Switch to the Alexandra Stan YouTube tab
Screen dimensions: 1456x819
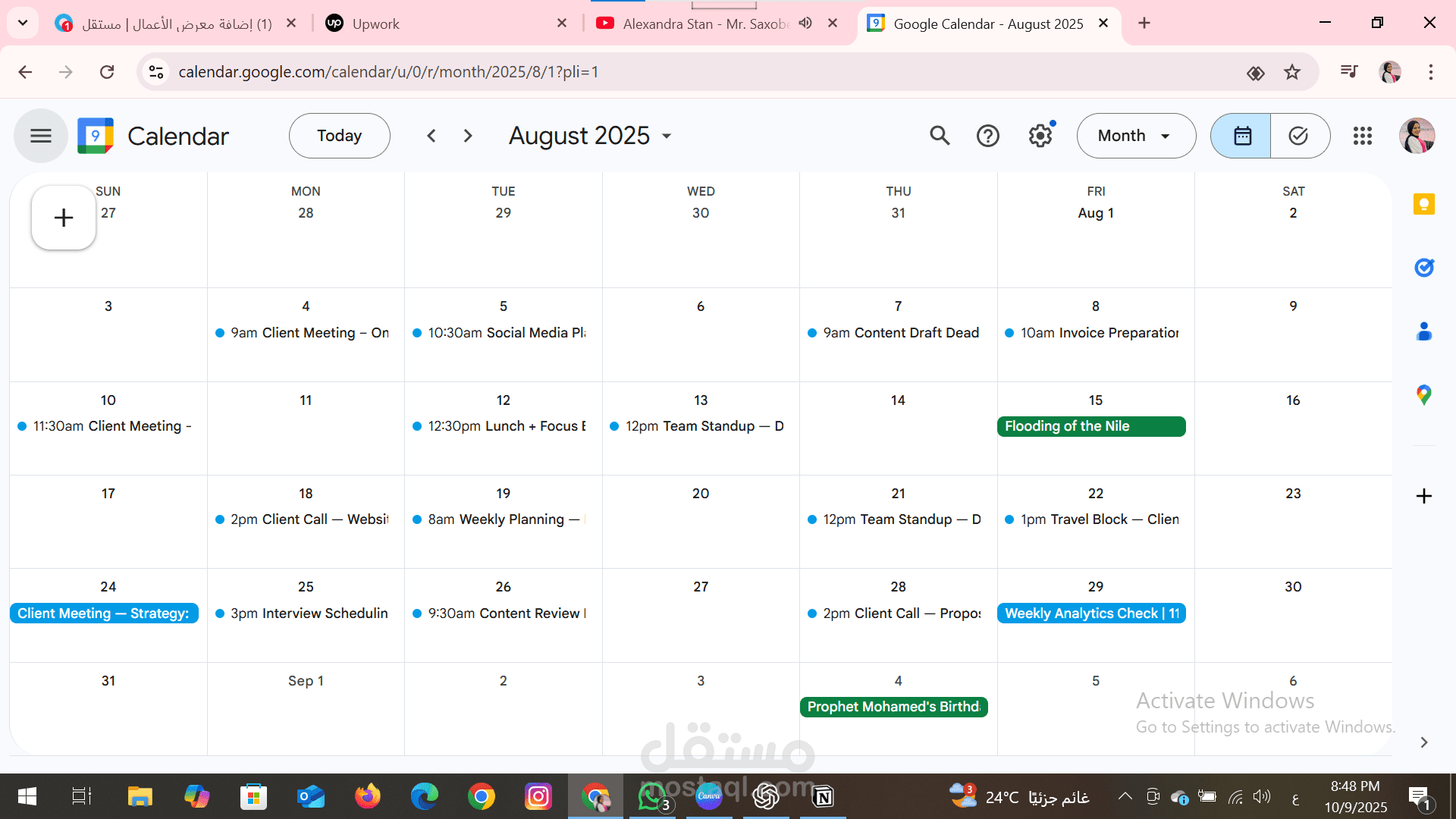tap(705, 24)
